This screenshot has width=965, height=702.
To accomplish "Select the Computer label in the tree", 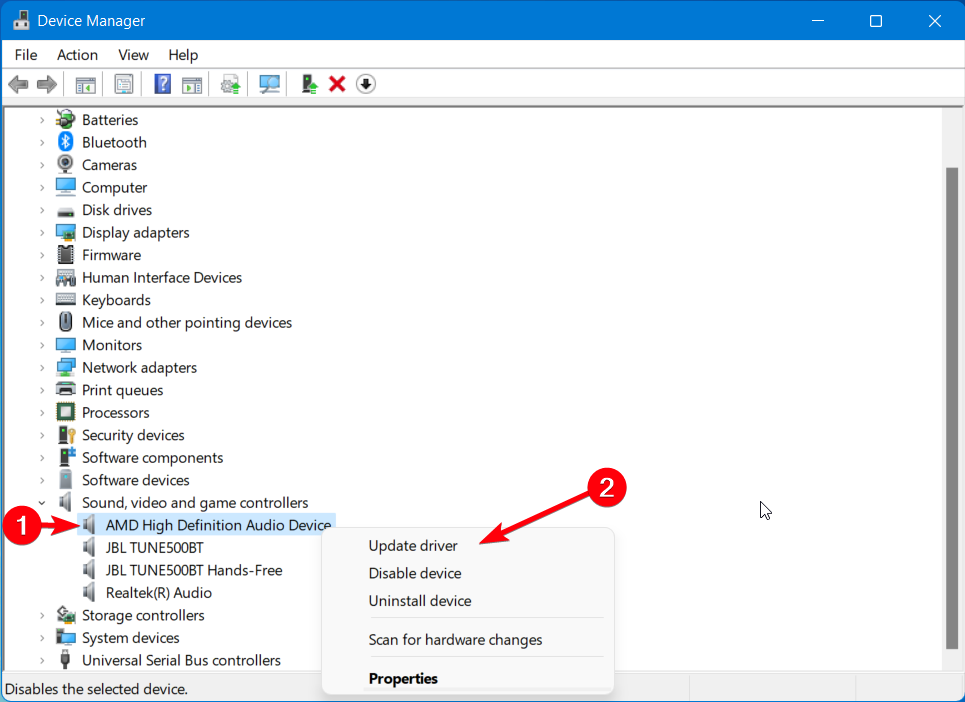I will point(114,188).
